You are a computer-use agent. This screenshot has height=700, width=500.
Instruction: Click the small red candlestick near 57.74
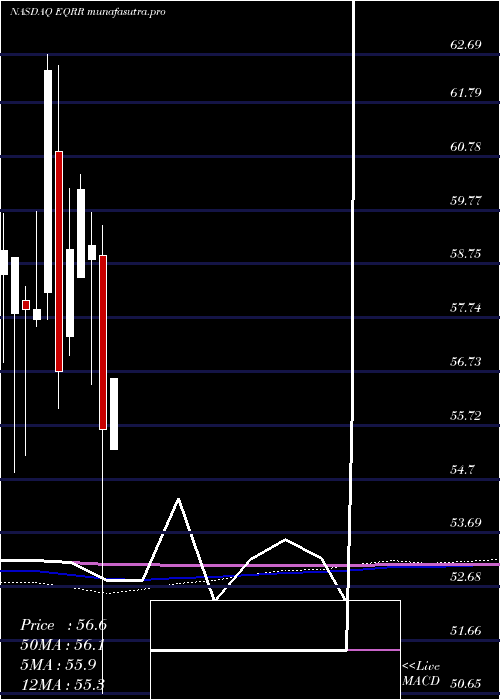(25, 305)
